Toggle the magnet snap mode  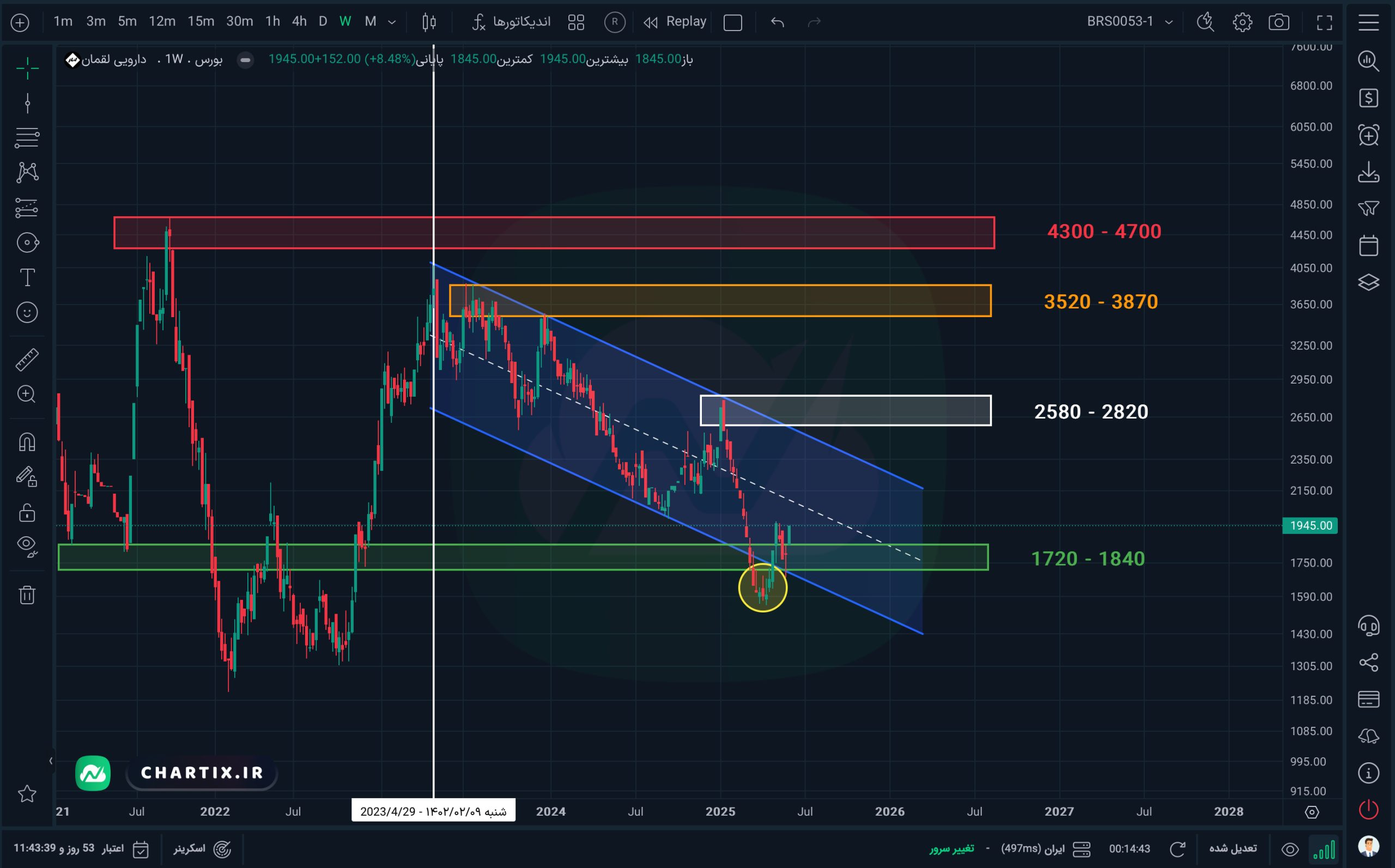point(27,441)
